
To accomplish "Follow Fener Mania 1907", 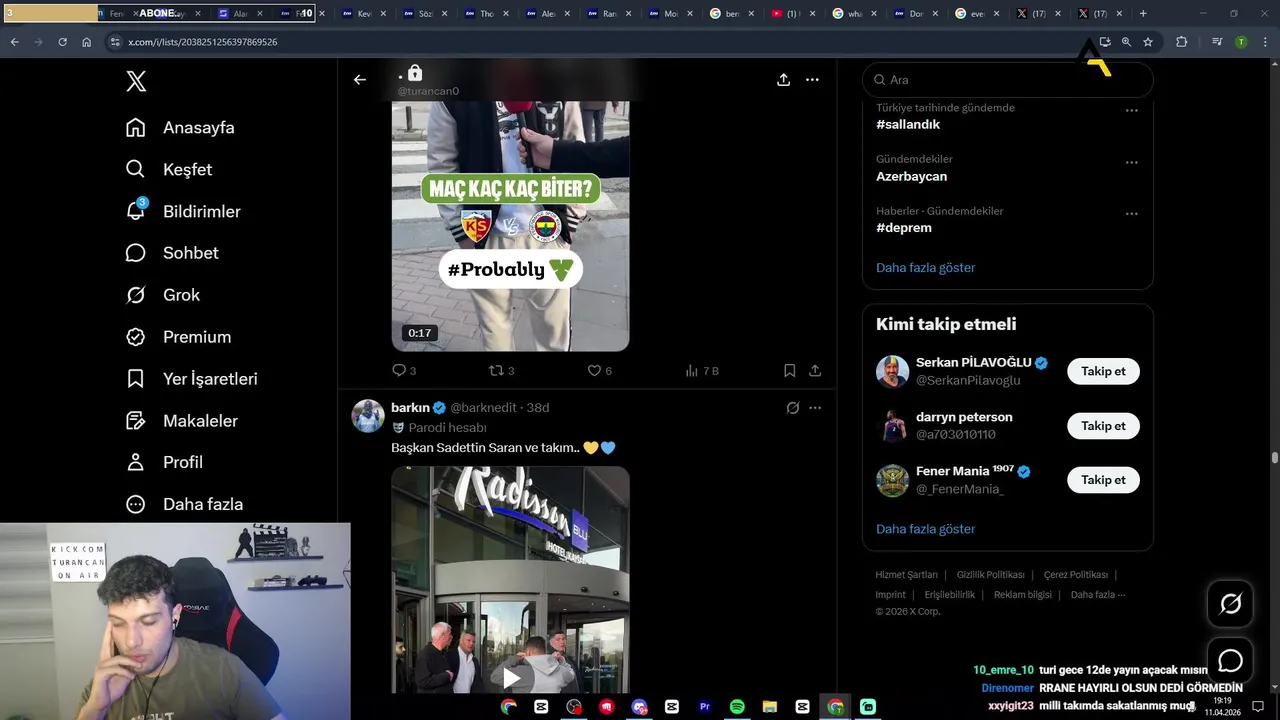I will click(1103, 480).
